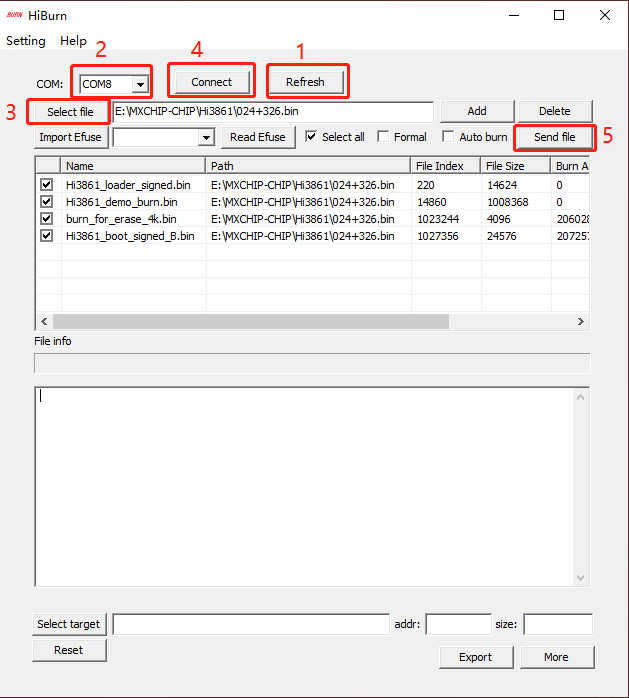The height and width of the screenshot is (698, 629).
Task: Click the File Size column header
Action: tap(515, 166)
